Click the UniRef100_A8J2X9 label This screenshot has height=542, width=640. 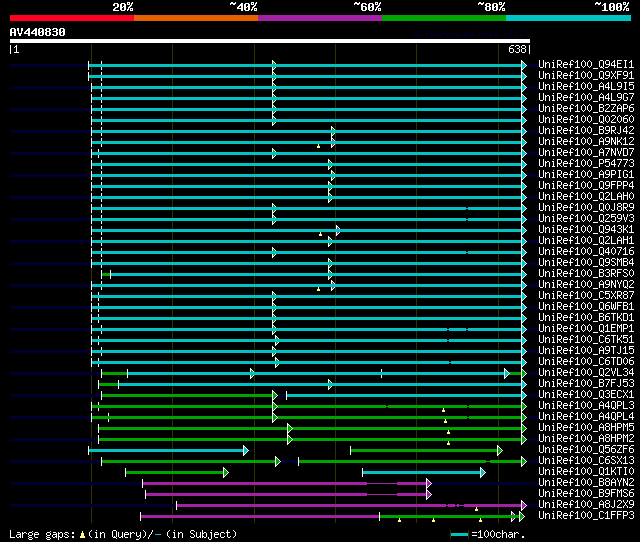pos(586,505)
